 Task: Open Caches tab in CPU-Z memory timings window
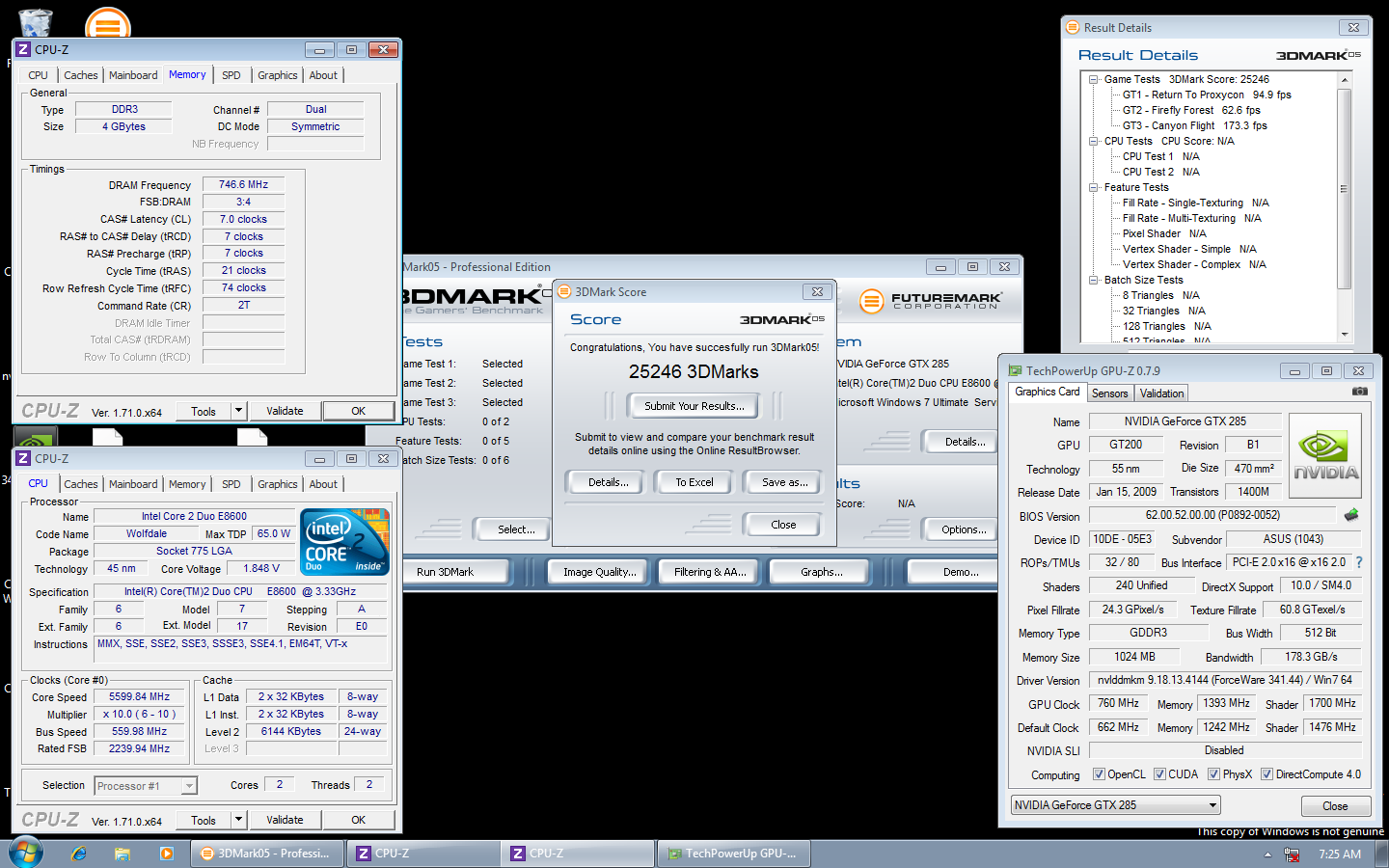point(81,75)
